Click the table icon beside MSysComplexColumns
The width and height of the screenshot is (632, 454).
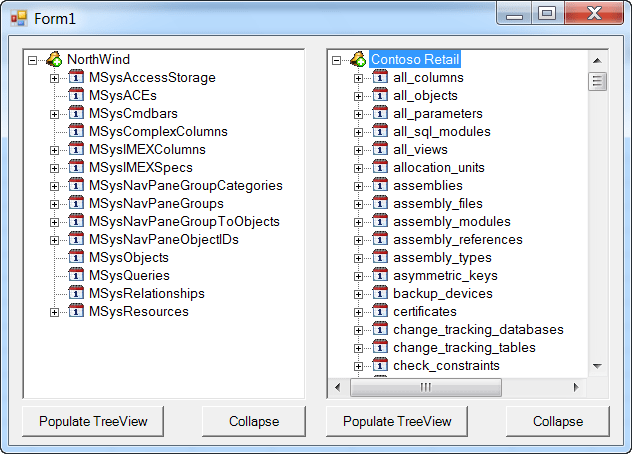tap(76, 131)
